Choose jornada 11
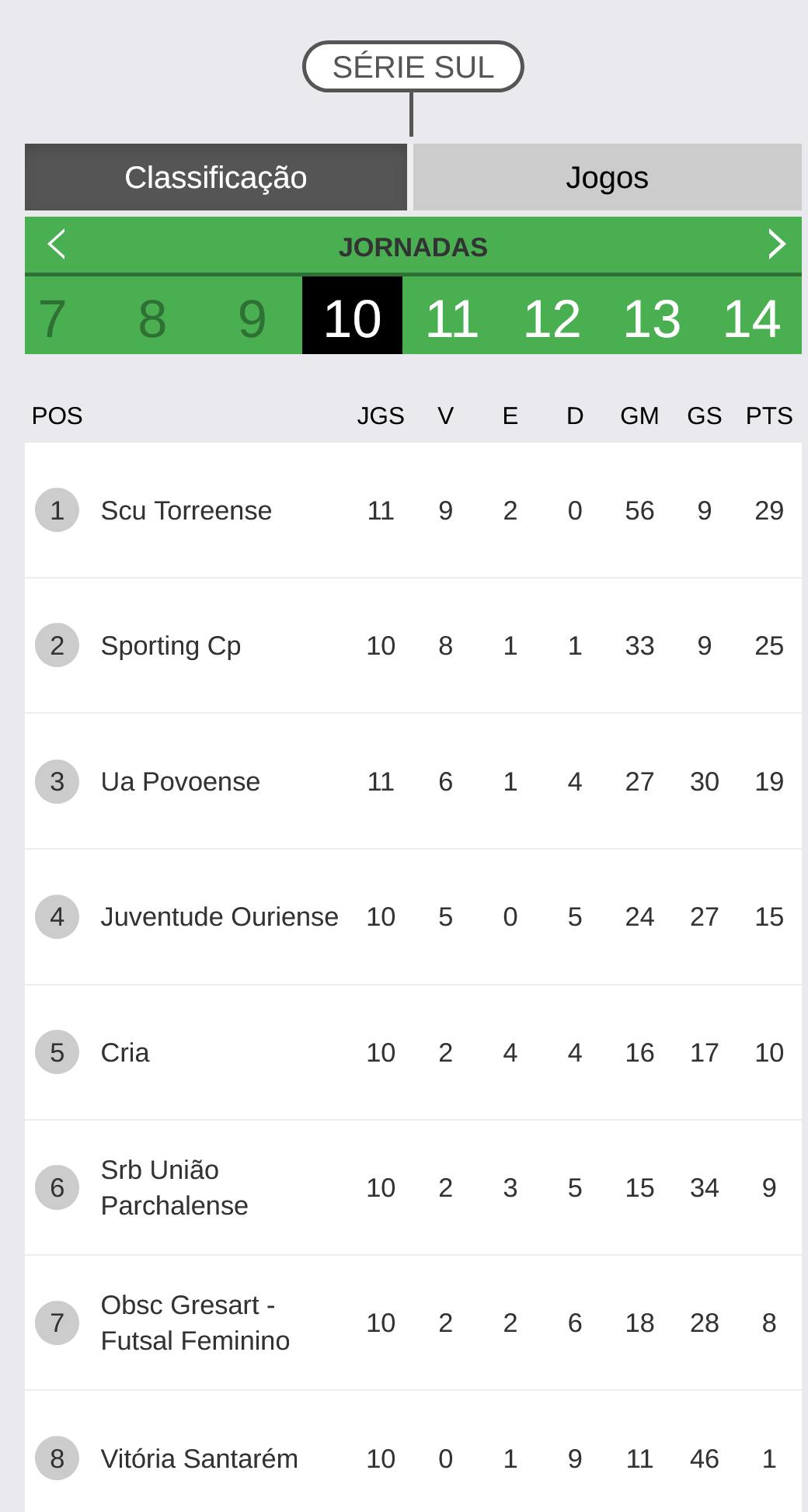The height and width of the screenshot is (1512, 808). click(452, 318)
